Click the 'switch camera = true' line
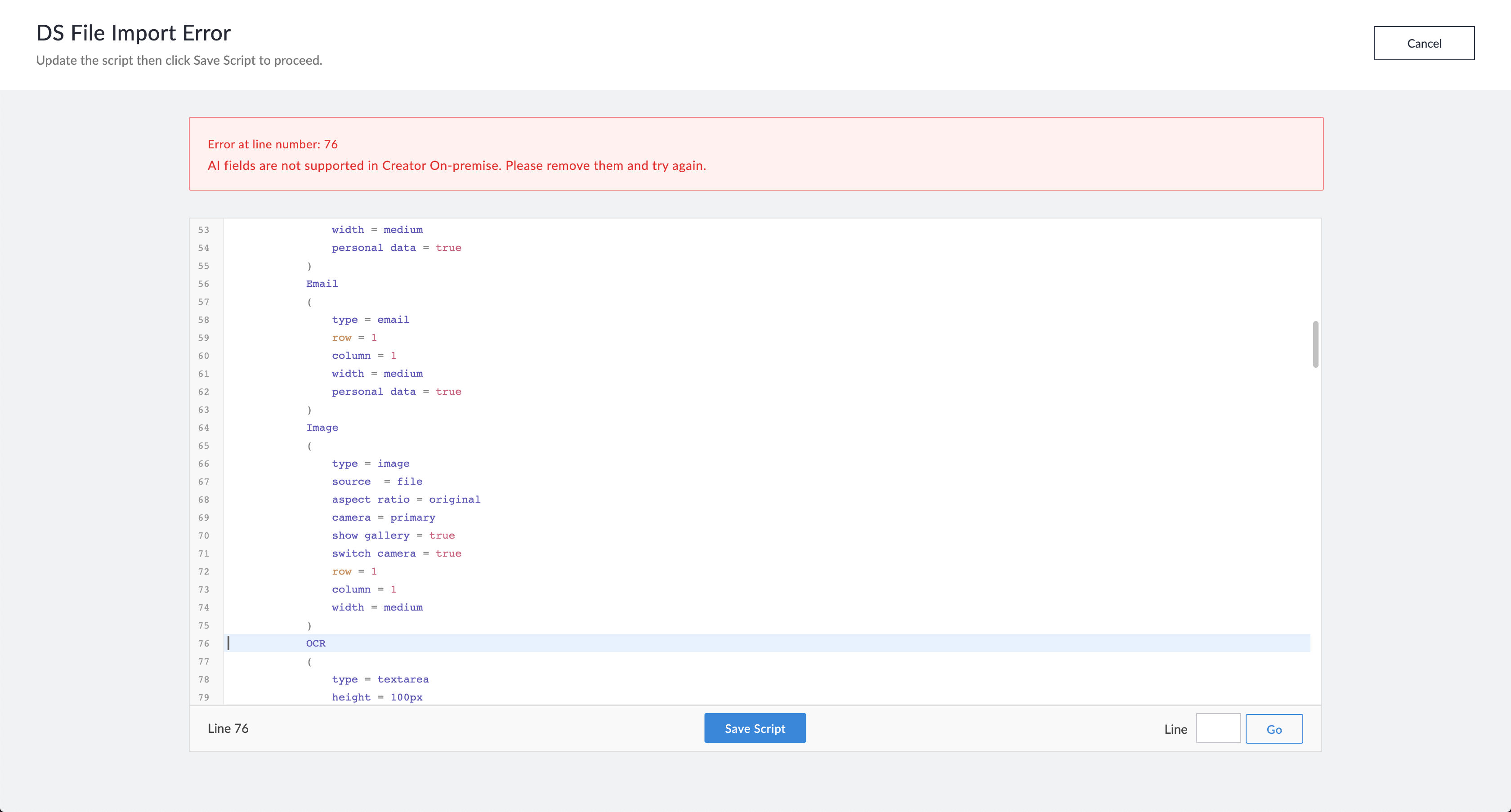The height and width of the screenshot is (812, 1511). pos(397,553)
